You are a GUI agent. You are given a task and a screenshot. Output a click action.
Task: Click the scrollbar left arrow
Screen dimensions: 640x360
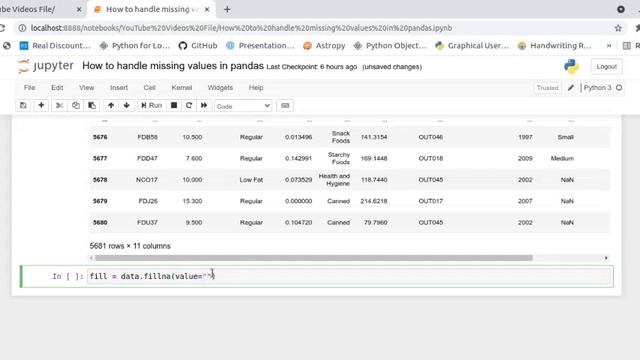[x=91, y=258]
